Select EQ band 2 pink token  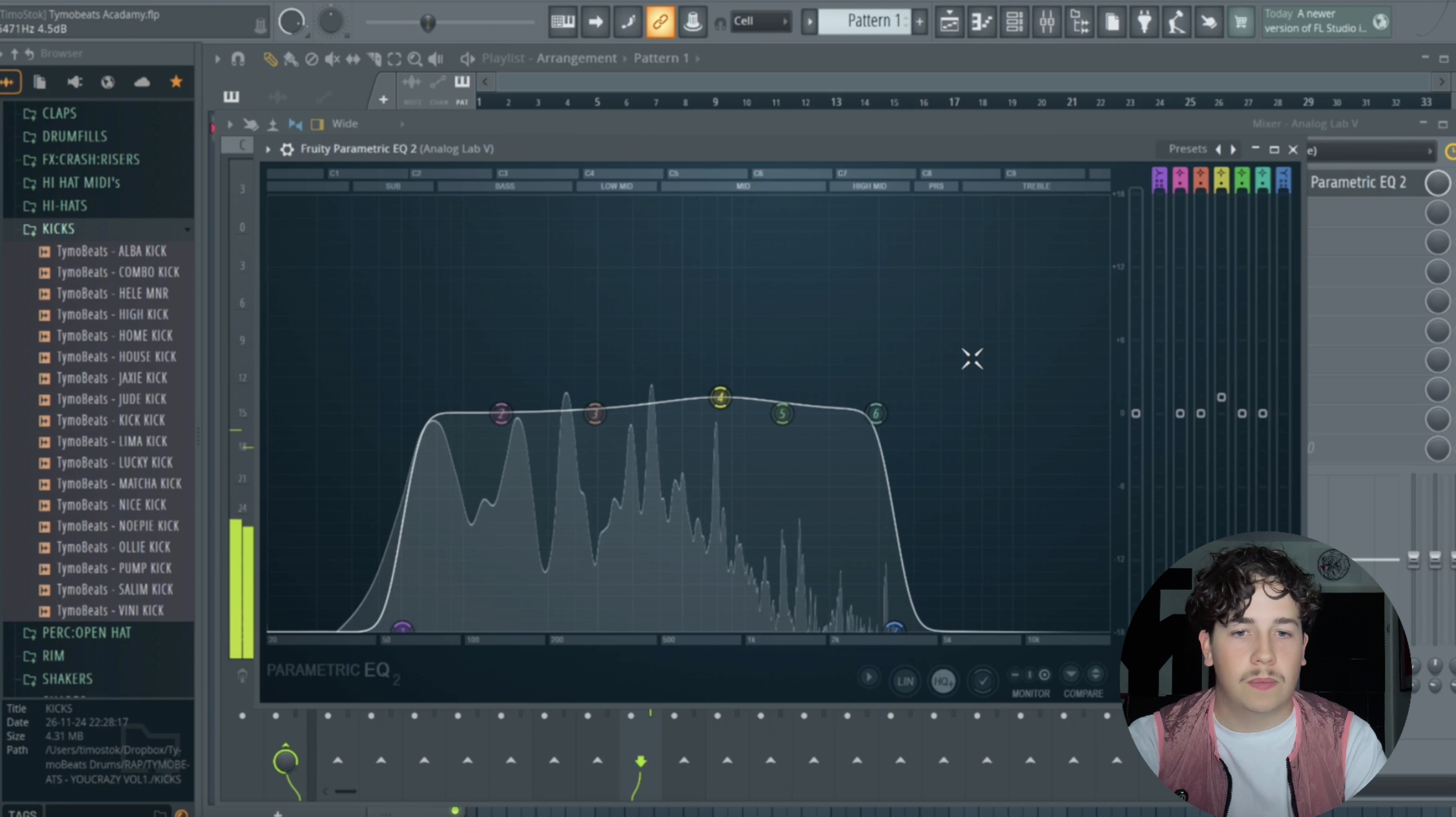[501, 413]
